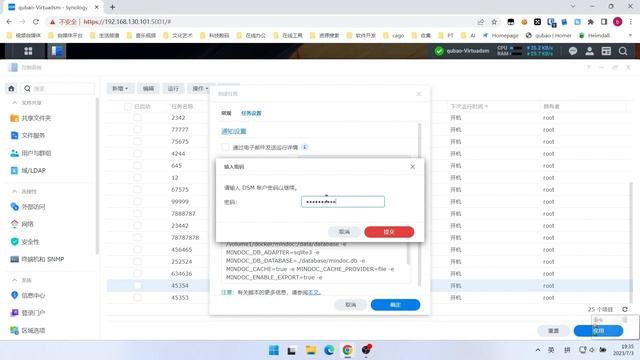640x360 pixels.
Task: Open 用户与群组 users and groups
Action: pyautogui.click(x=31, y=153)
